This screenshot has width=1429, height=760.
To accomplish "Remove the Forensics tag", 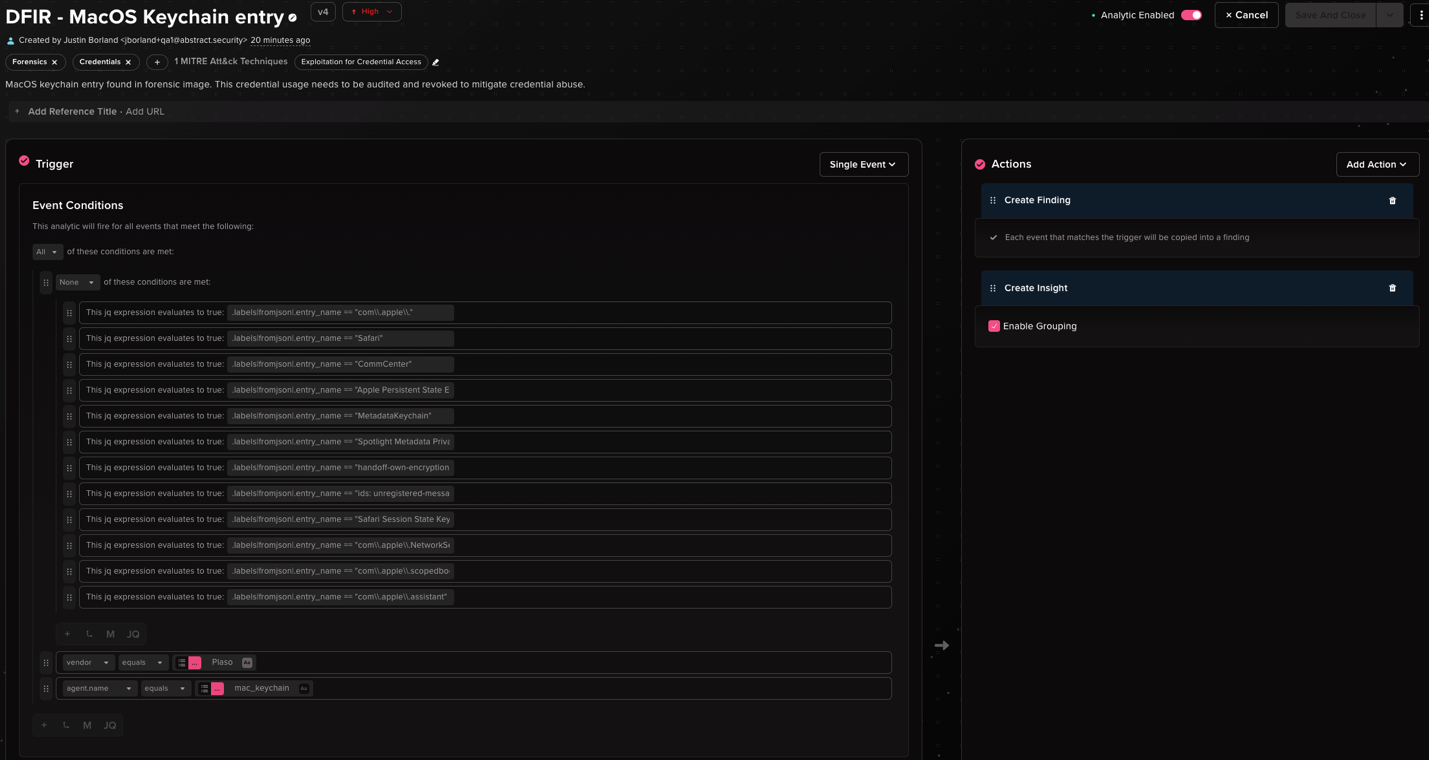I will click(x=54, y=62).
